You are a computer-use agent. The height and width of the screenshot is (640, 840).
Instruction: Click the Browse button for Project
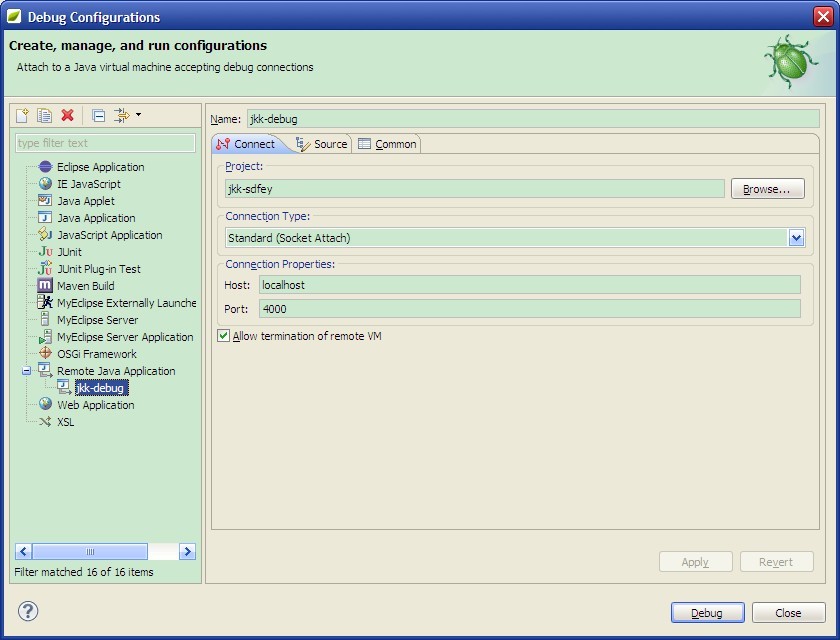tap(767, 188)
